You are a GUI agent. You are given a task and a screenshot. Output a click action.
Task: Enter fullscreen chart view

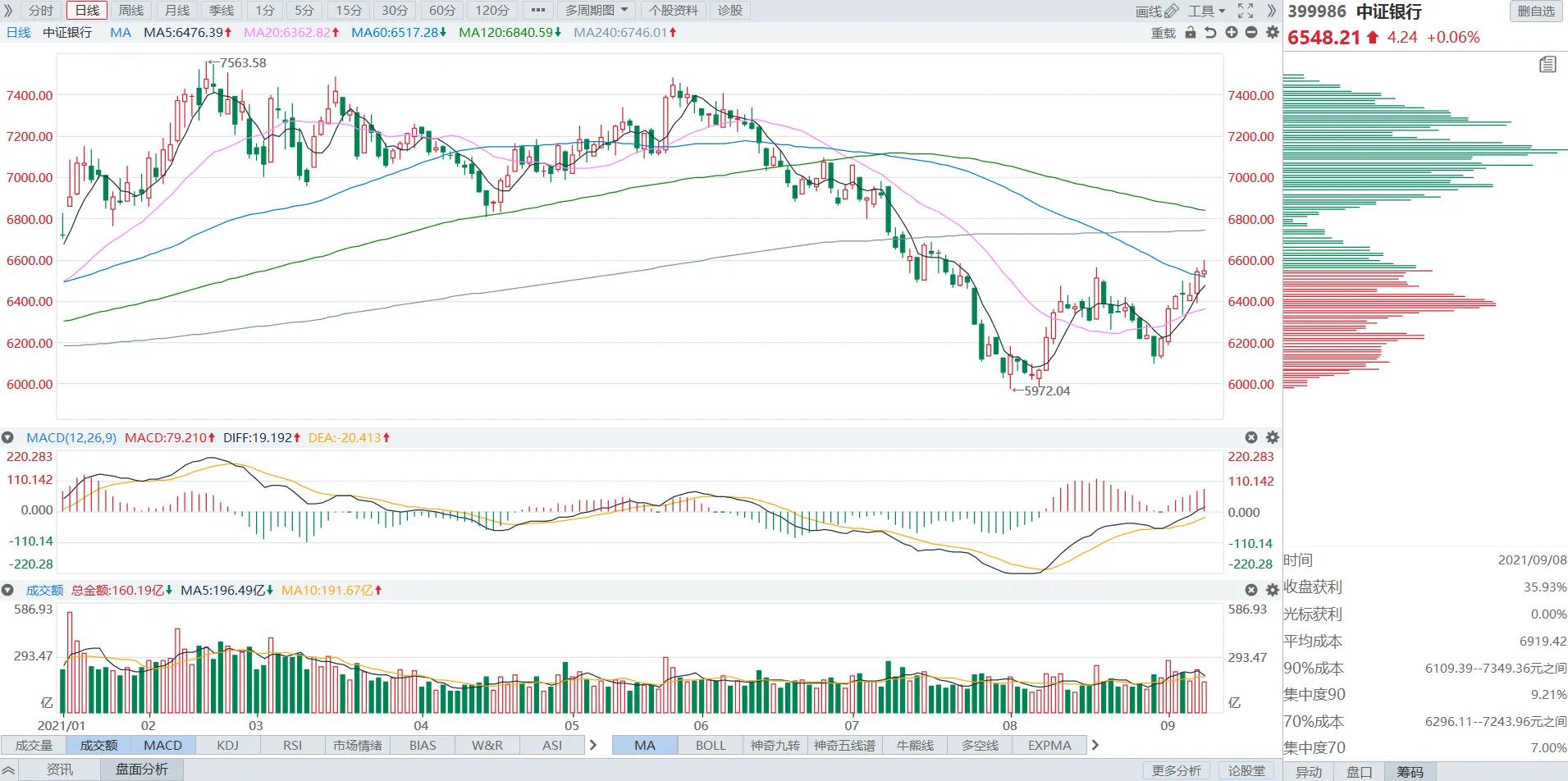point(1246,11)
